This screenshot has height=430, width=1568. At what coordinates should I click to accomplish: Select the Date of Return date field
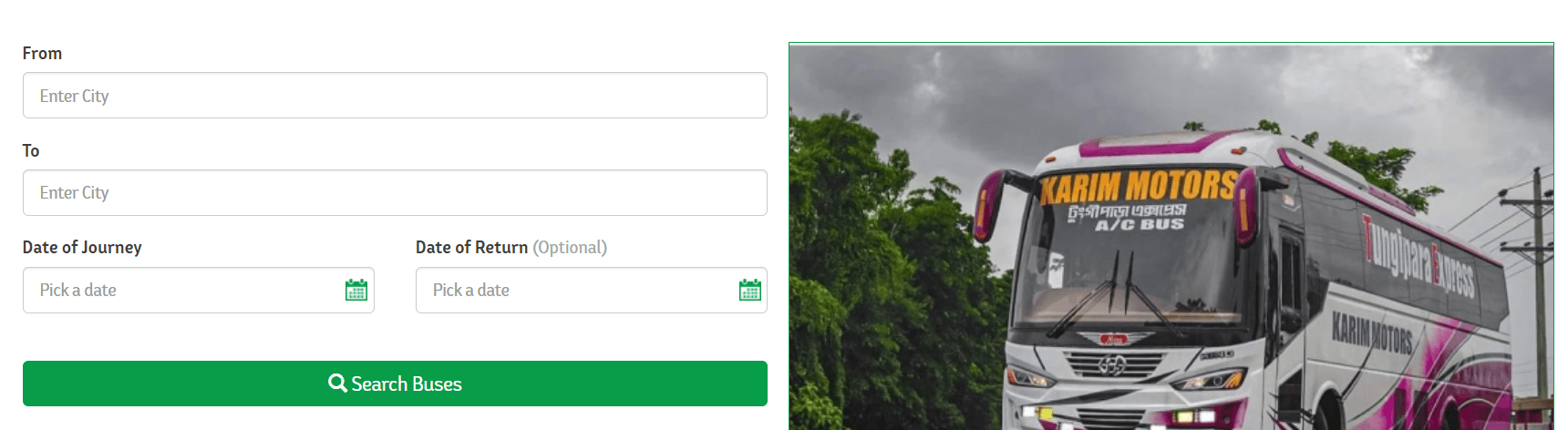[592, 290]
